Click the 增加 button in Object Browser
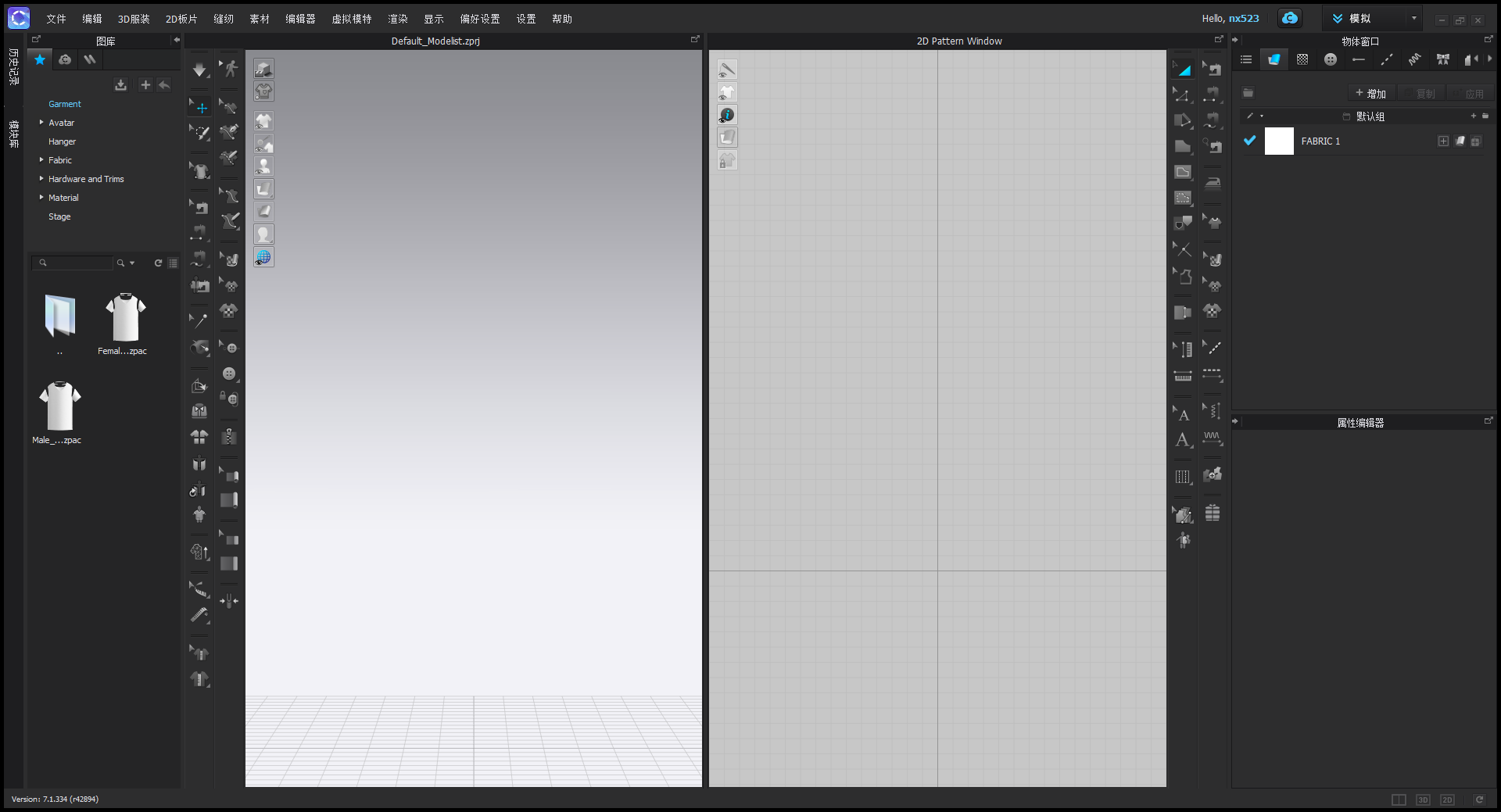Screen dimensions: 1501x812 [x=1370, y=94]
